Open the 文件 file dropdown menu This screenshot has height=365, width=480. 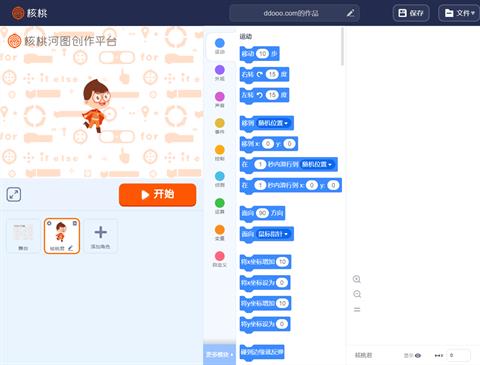coord(460,13)
